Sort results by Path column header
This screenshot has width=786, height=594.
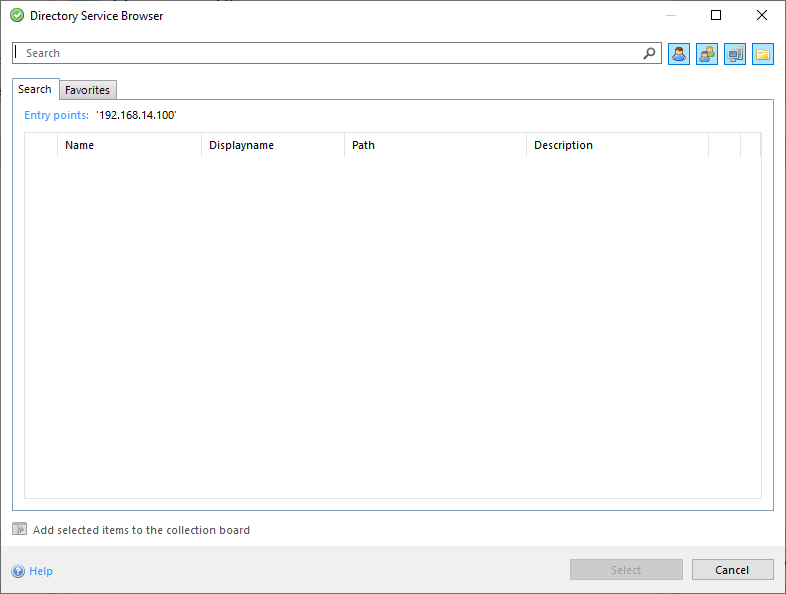click(364, 145)
